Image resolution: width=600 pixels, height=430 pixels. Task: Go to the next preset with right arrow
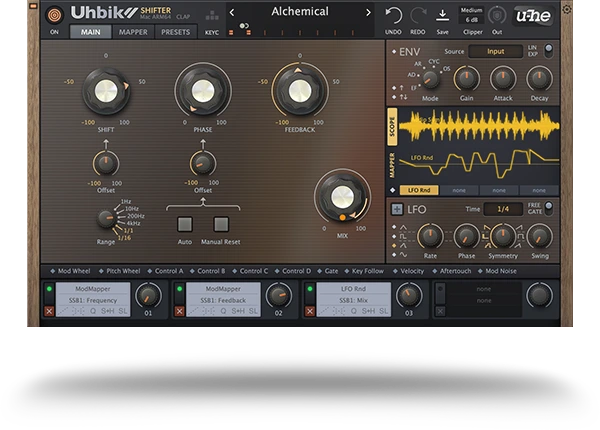pyautogui.click(x=368, y=12)
